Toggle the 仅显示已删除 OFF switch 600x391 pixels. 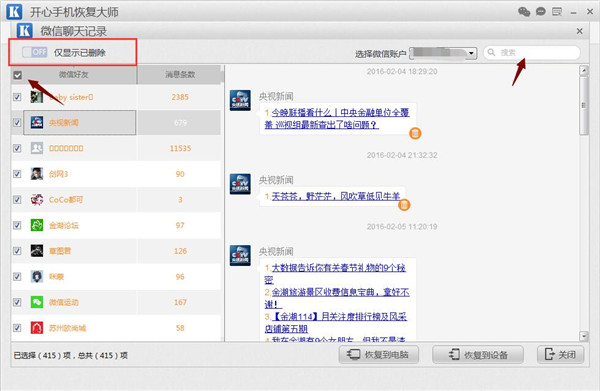[x=34, y=52]
